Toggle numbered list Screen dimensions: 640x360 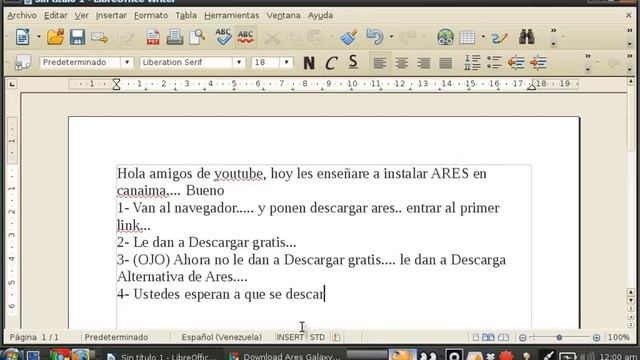(472, 62)
